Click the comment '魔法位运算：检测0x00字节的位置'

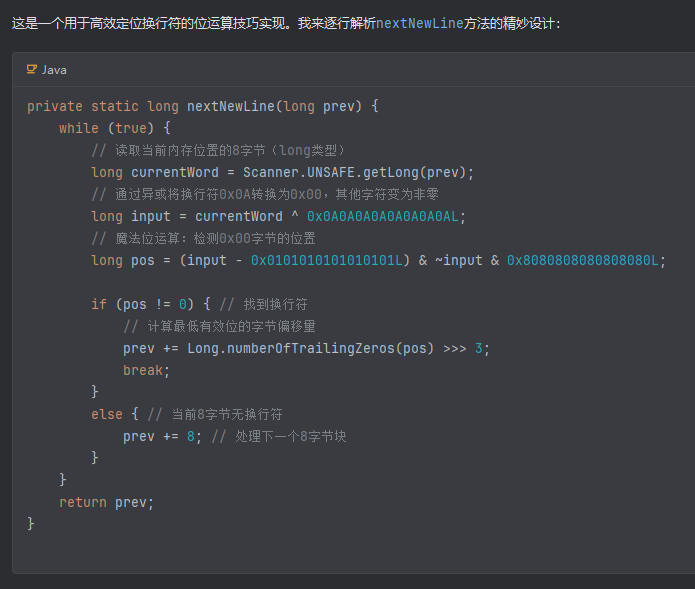[215, 238]
